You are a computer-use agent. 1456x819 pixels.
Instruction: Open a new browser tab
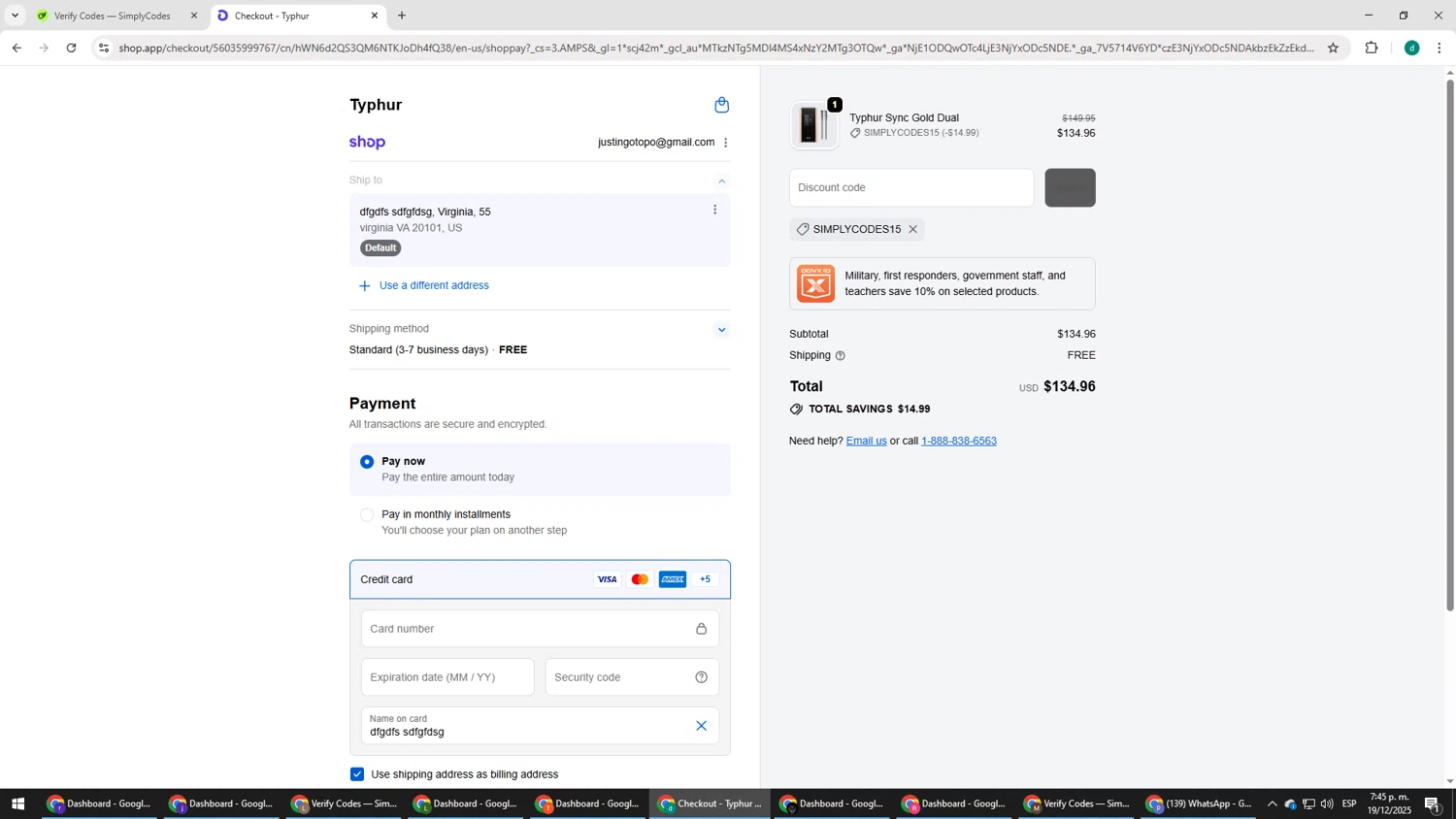coord(402,16)
